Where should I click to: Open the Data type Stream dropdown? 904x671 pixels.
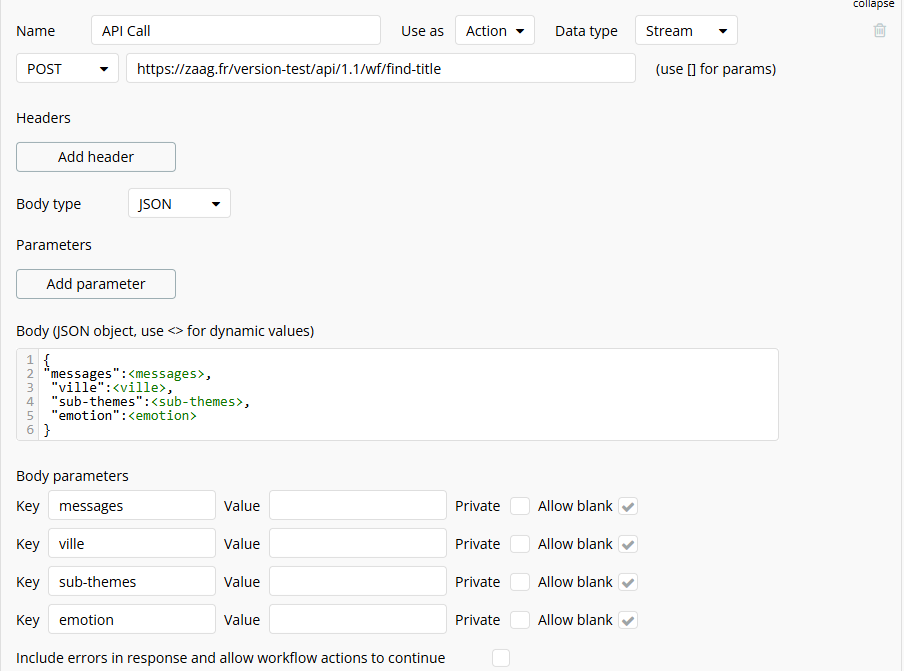(x=686, y=31)
